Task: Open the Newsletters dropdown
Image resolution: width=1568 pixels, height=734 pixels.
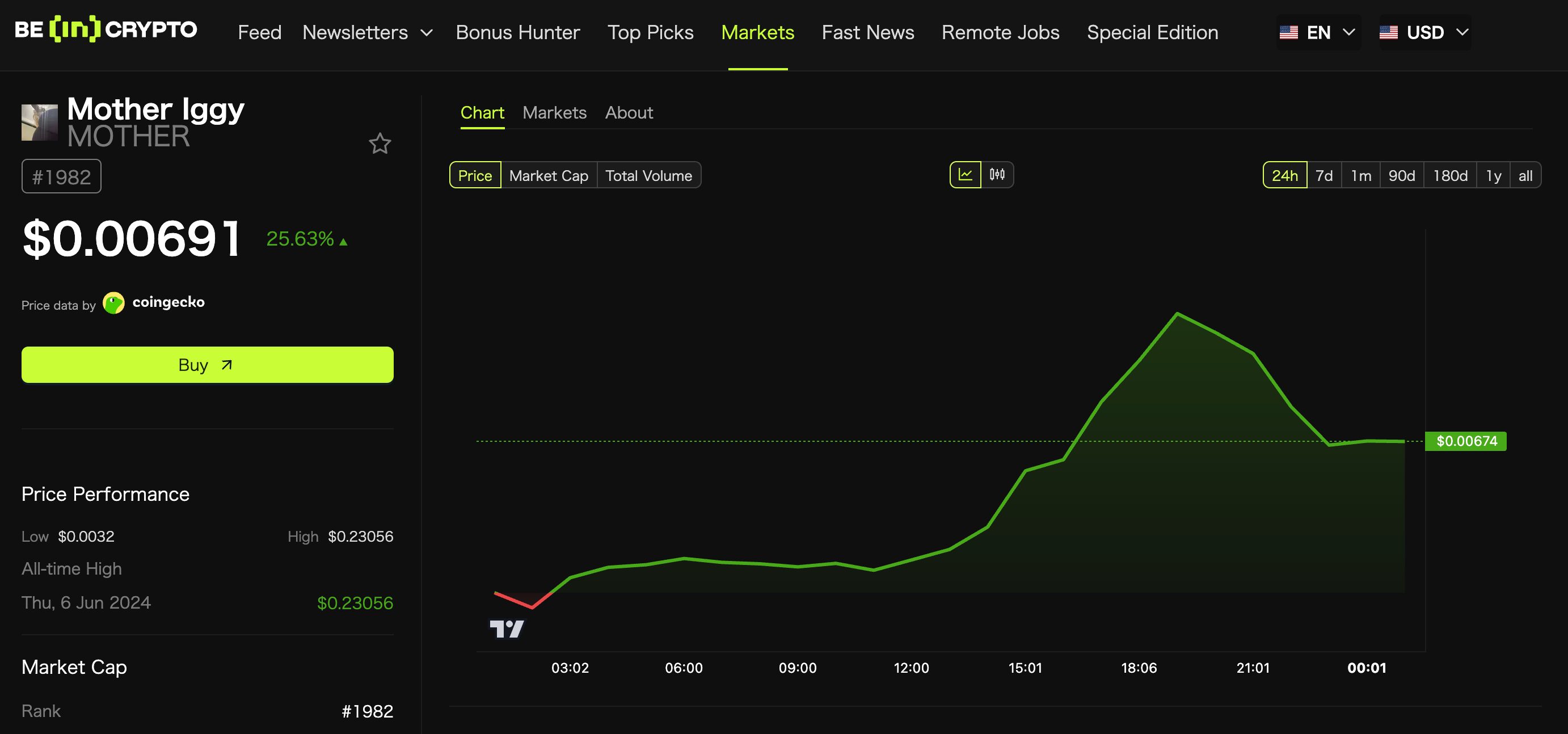Action: (366, 32)
